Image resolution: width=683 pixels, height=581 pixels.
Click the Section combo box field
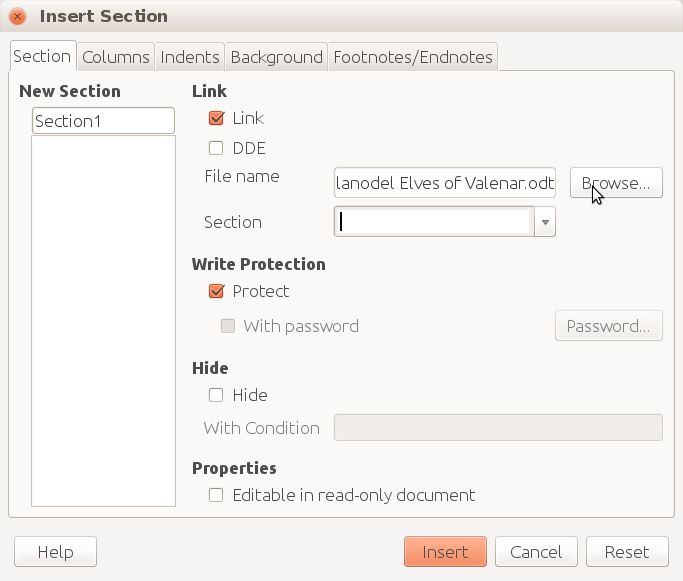(x=434, y=222)
